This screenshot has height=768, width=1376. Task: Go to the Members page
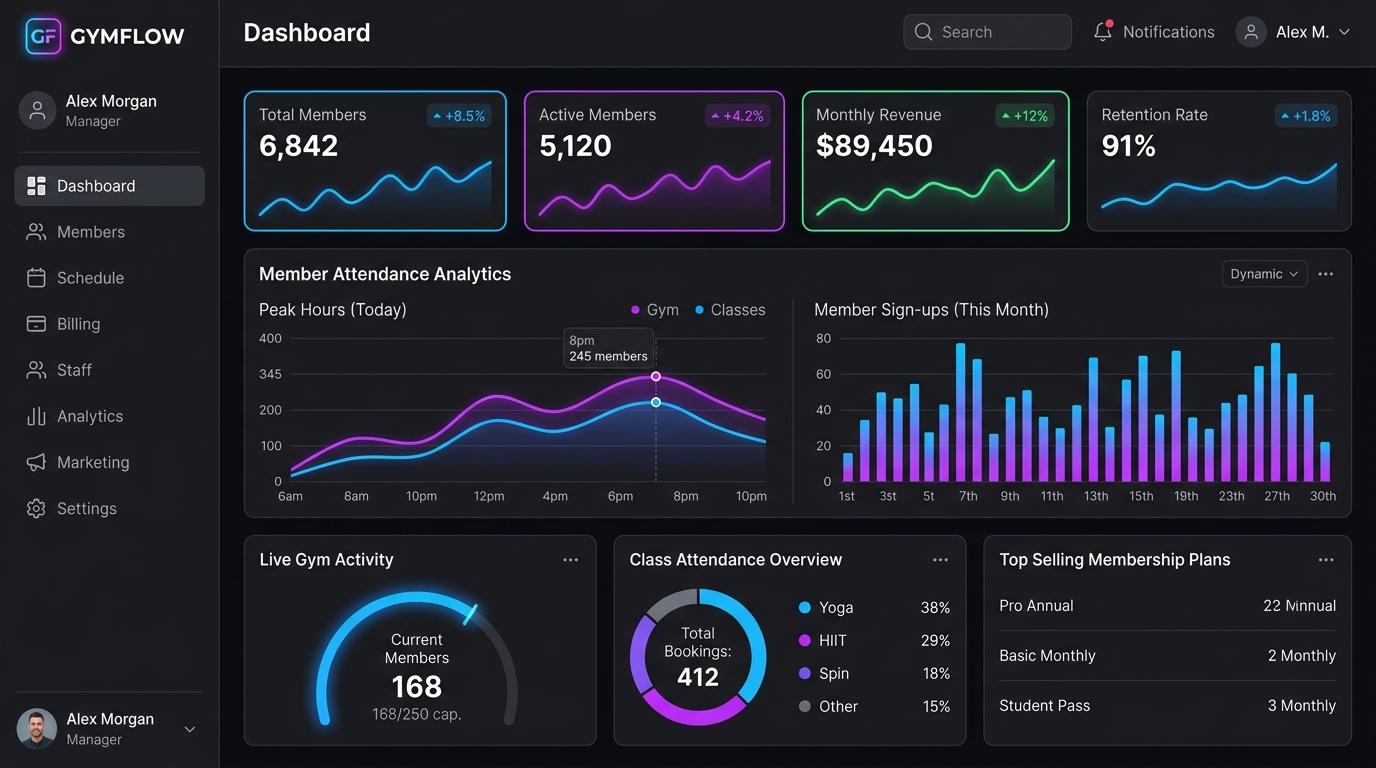pyautogui.click(x=110, y=232)
